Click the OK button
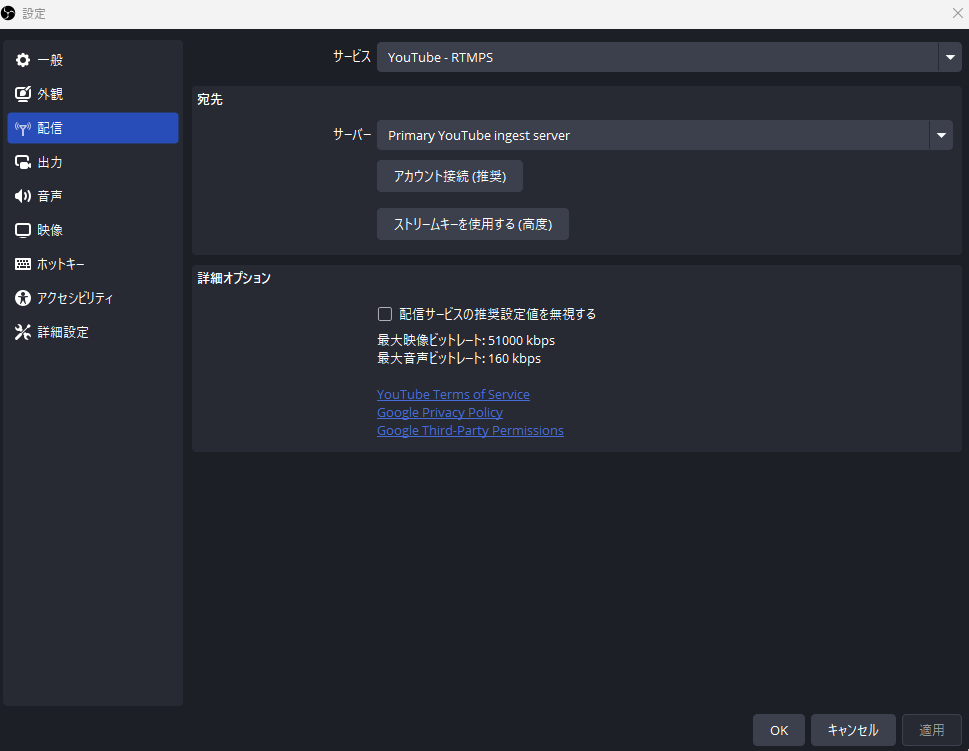The height and width of the screenshot is (751, 969). click(x=778, y=730)
